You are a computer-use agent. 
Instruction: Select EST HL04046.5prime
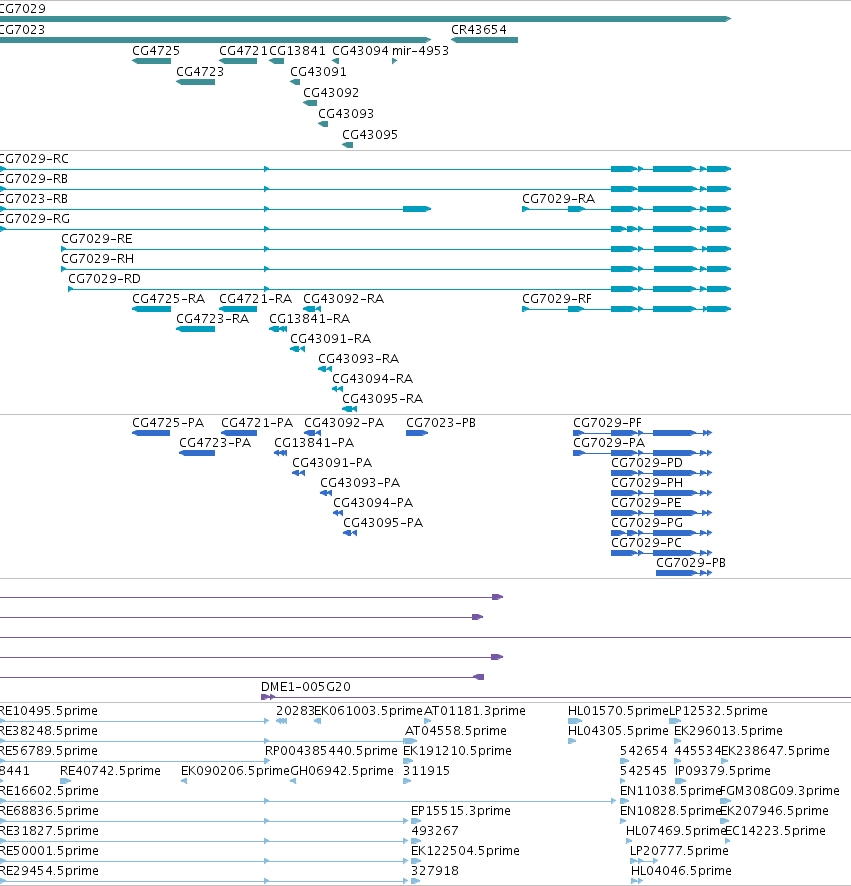pyautogui.click(x=637, y=881)
